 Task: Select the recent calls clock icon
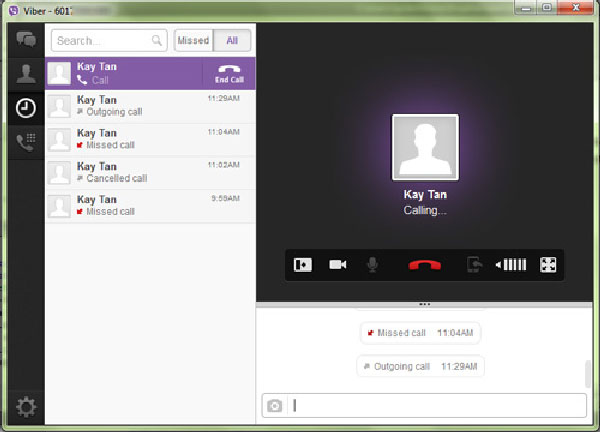point(26,108)
